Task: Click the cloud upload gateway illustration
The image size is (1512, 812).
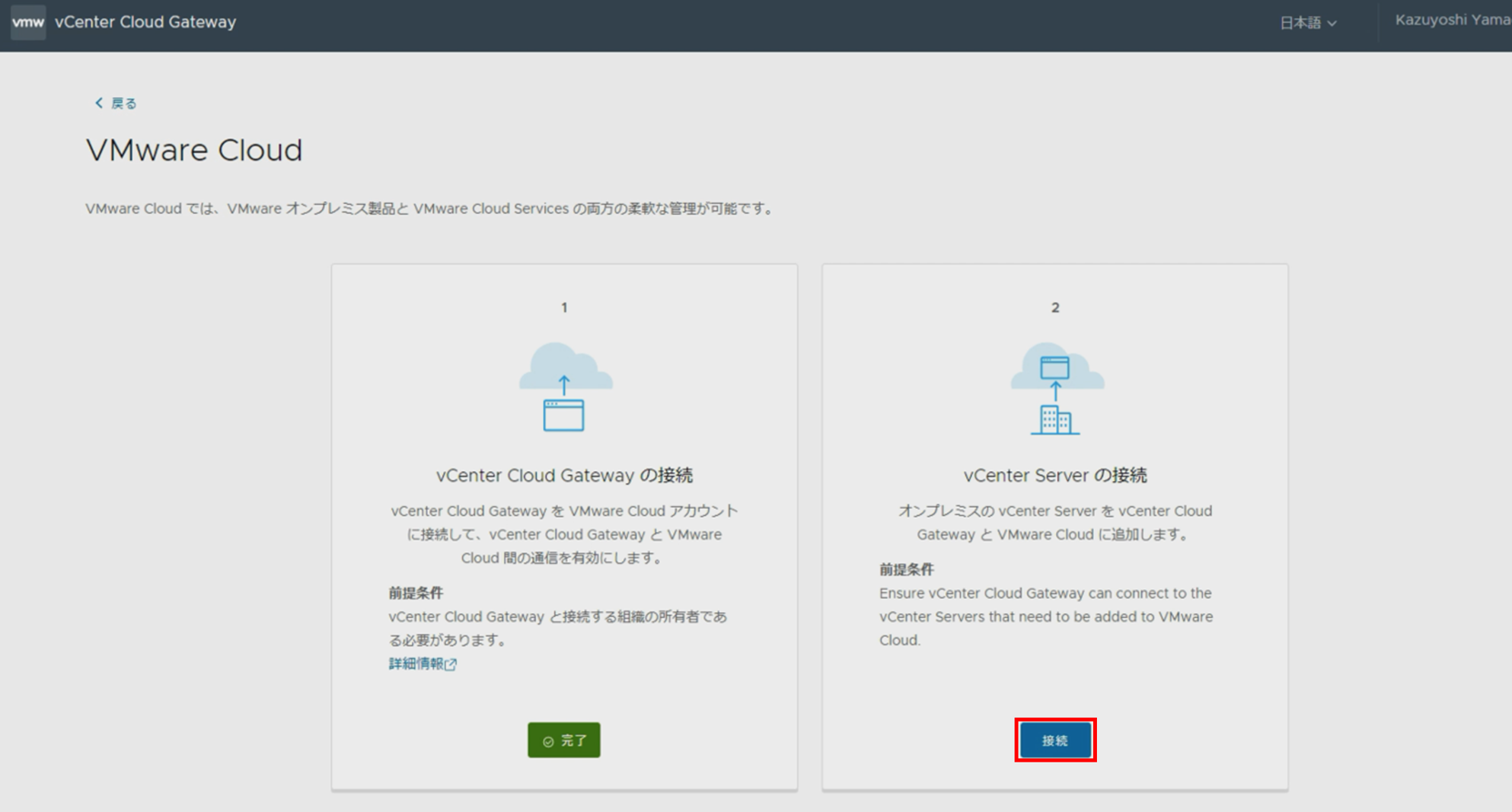Action: [x=565, y=387]
